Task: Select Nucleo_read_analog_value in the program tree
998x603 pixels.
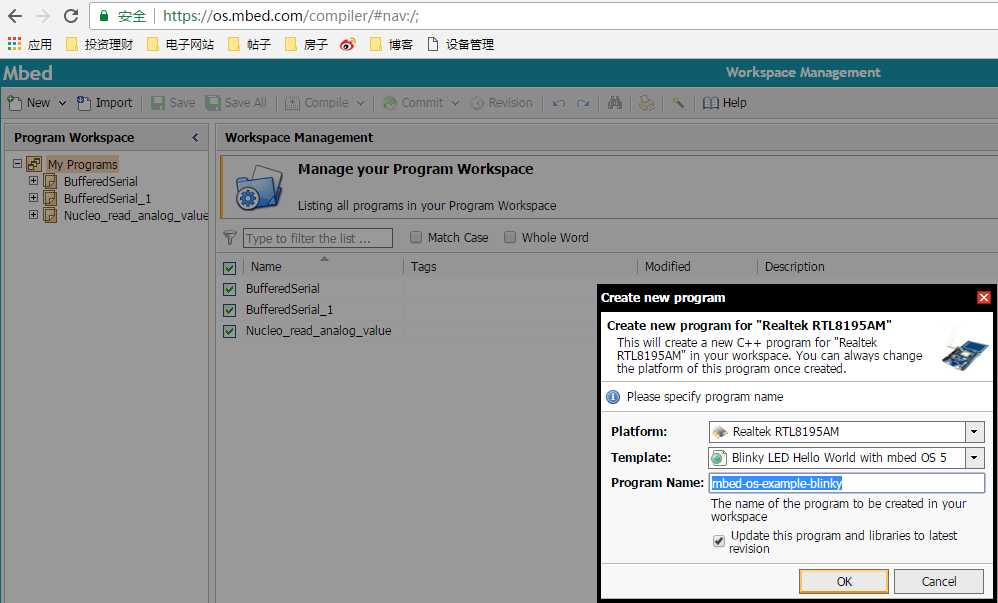Action: coord(136,216)
